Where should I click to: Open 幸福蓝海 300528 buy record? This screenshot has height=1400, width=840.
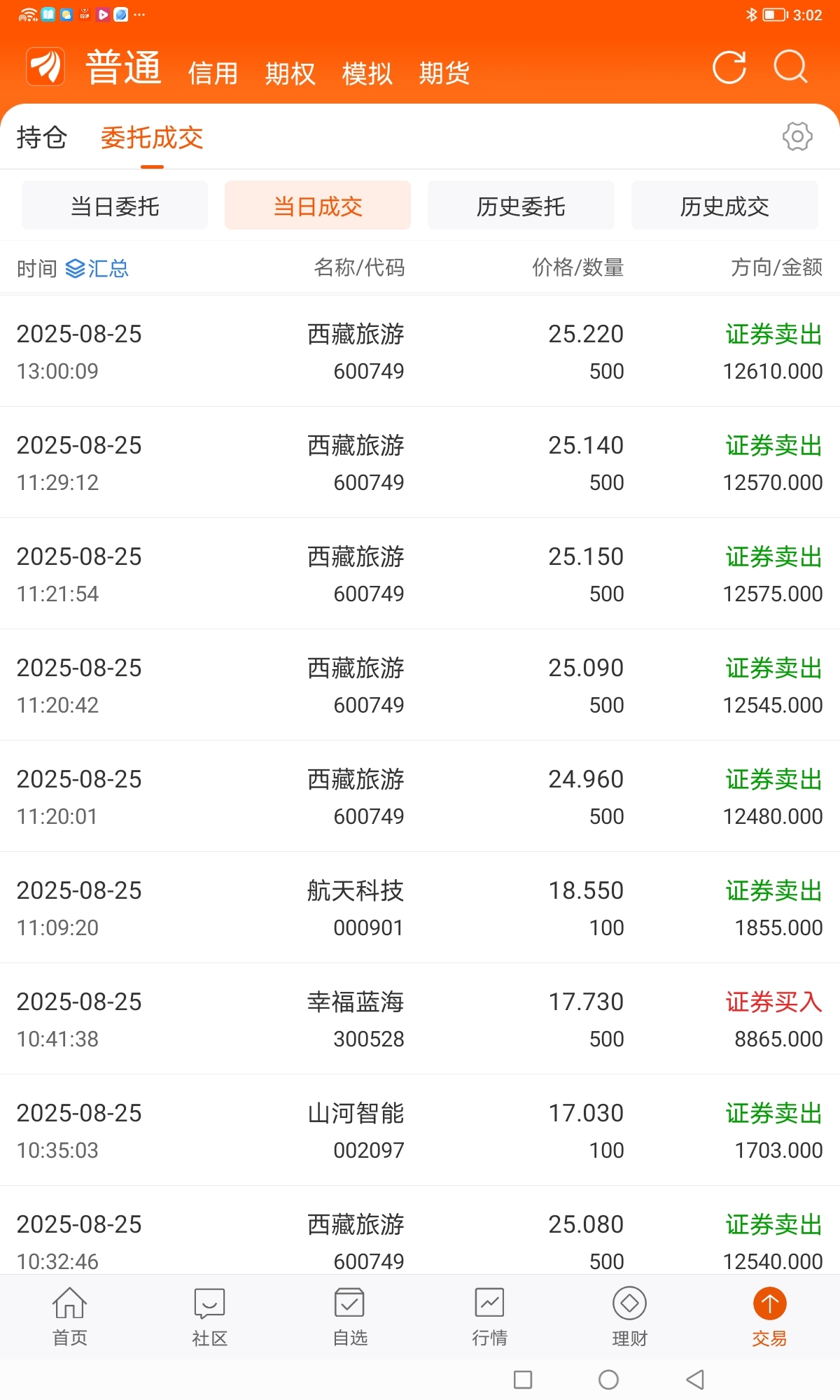pos(420,1019)
